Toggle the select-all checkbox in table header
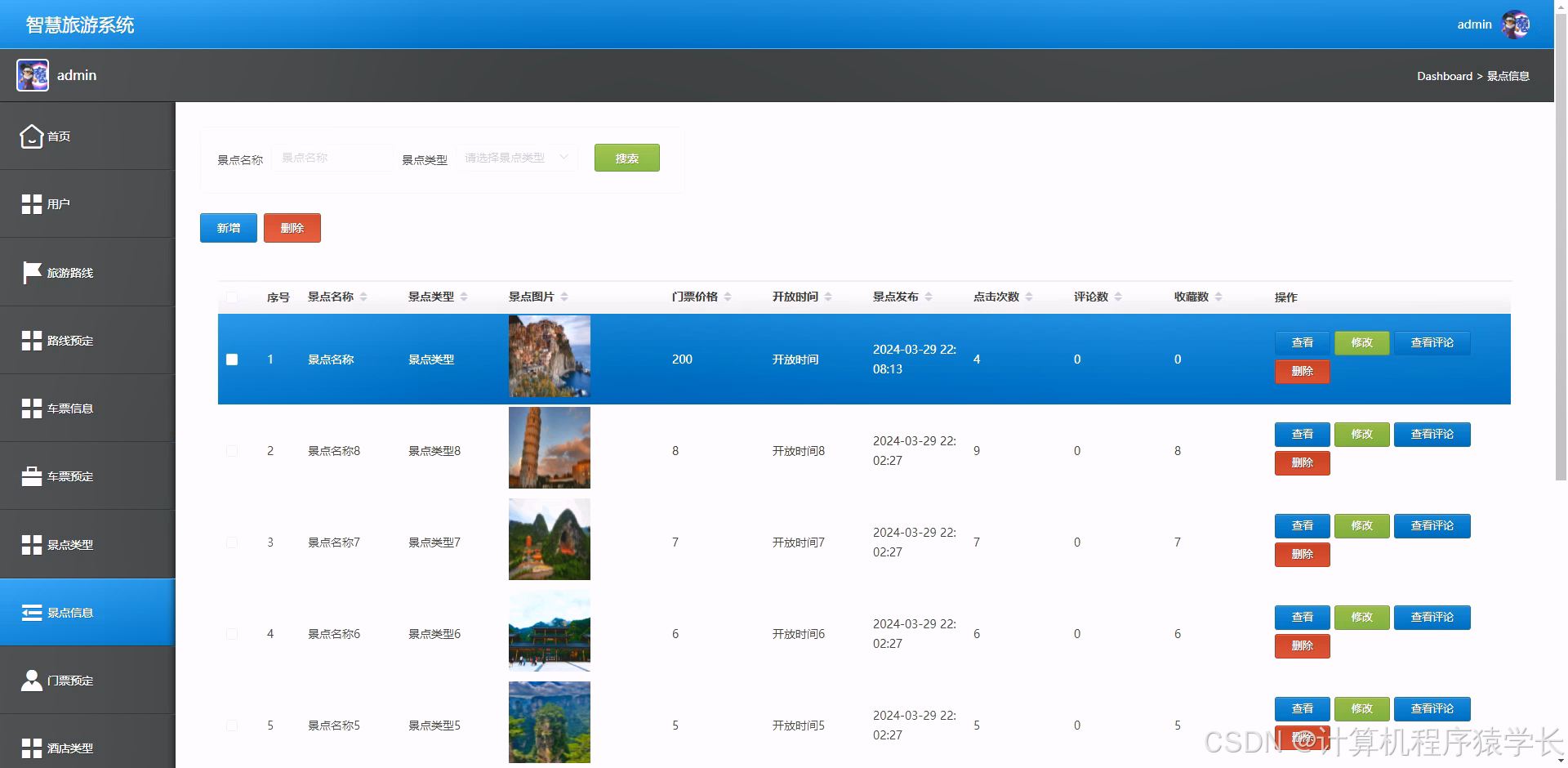The height and width of the screenshot is (768, 1568). click(232, 297)
